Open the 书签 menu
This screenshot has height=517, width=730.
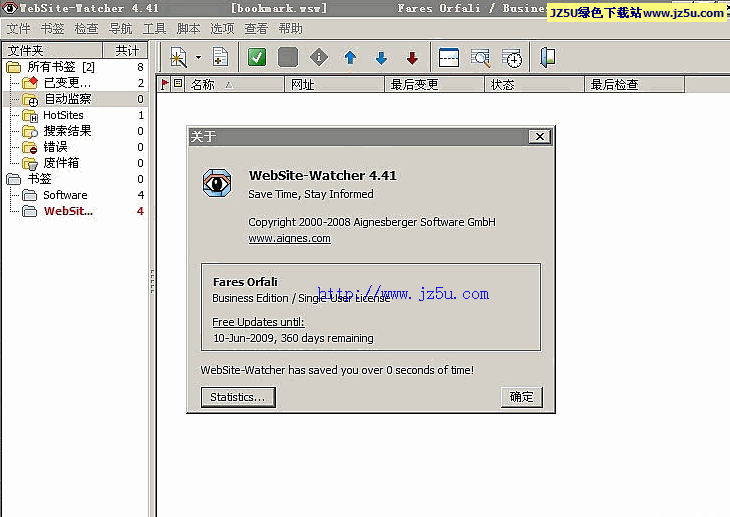pyautogui.click(x=53, y=29)
